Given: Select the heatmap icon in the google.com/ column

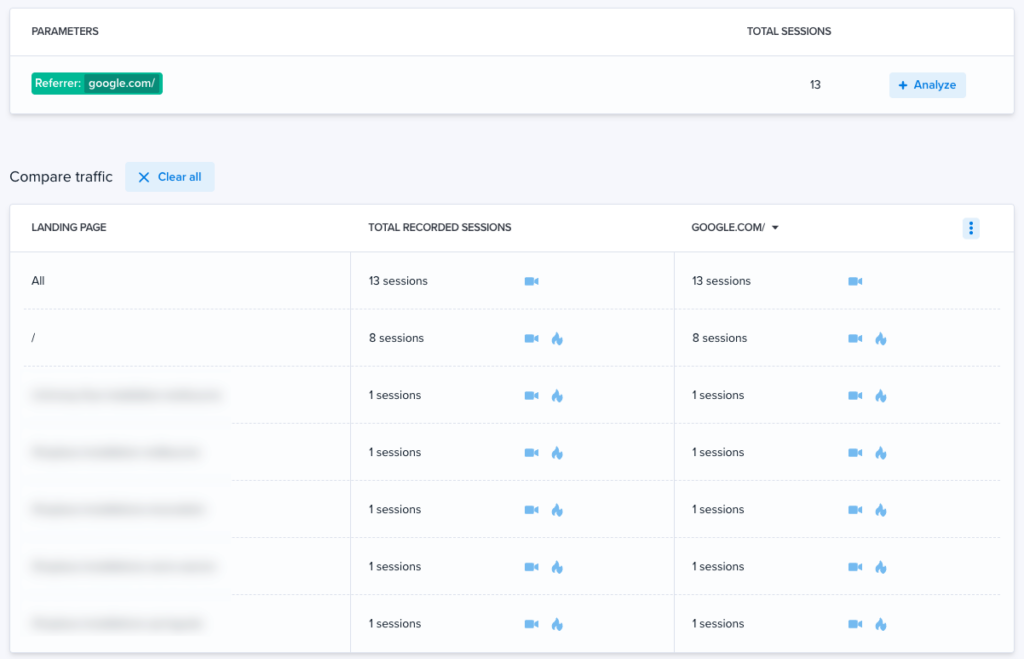Looking at the screenshot, I should [881, 338].
